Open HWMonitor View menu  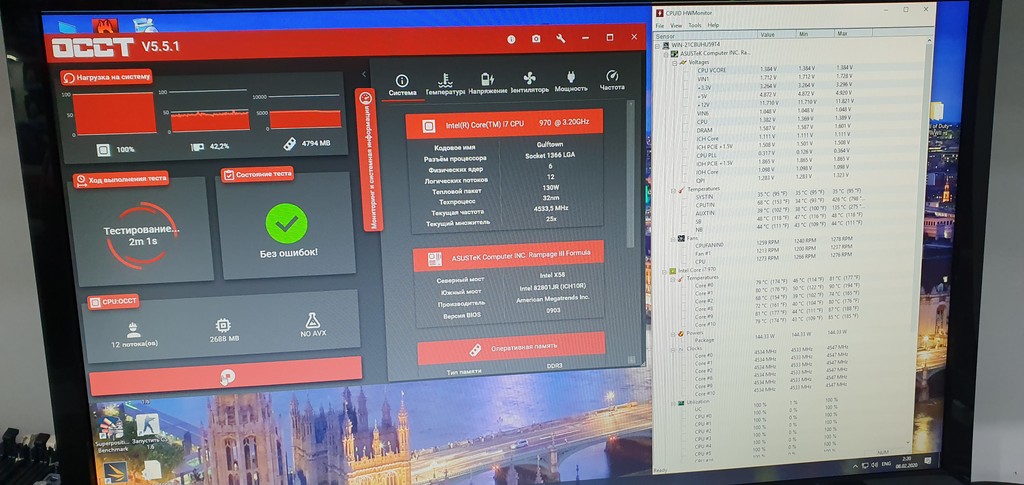tap(676, 25)
